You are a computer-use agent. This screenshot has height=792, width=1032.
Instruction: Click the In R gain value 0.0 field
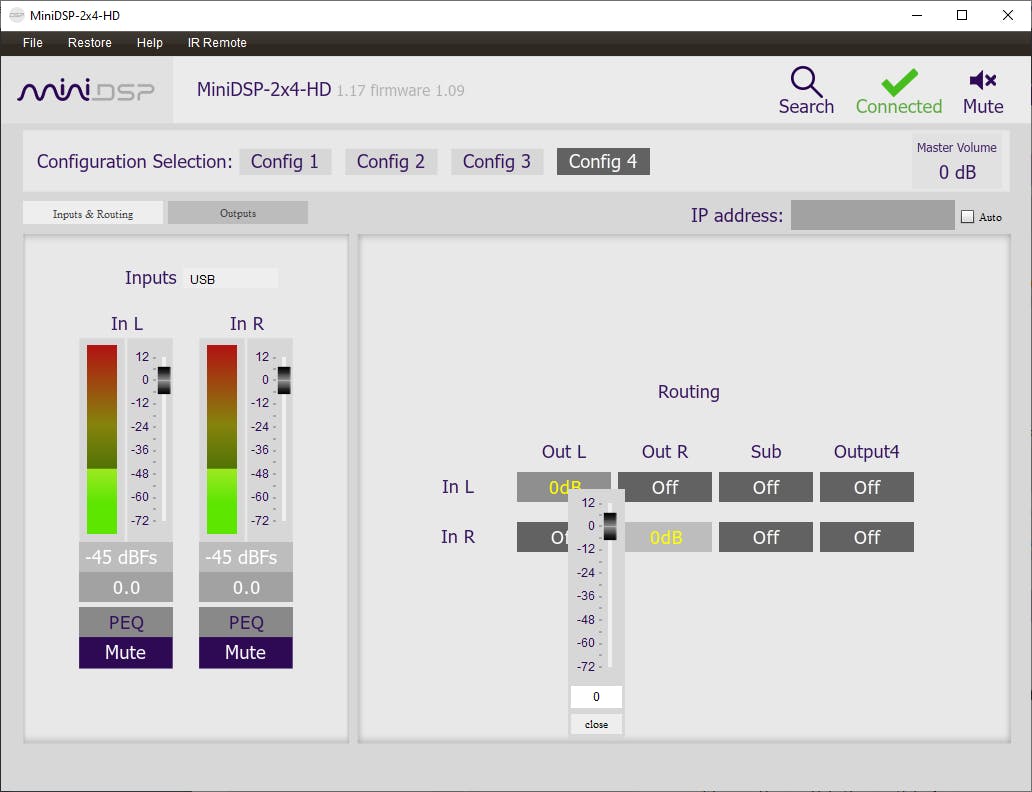[x=245, y=587]
